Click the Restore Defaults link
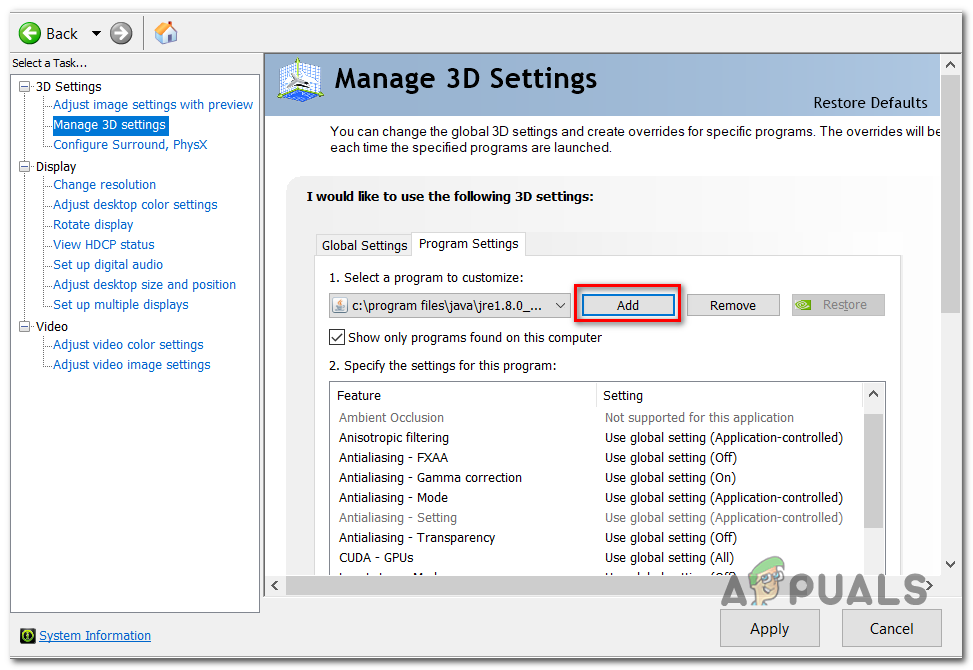This screenshot has height=670, width=973. pos(870,102)
